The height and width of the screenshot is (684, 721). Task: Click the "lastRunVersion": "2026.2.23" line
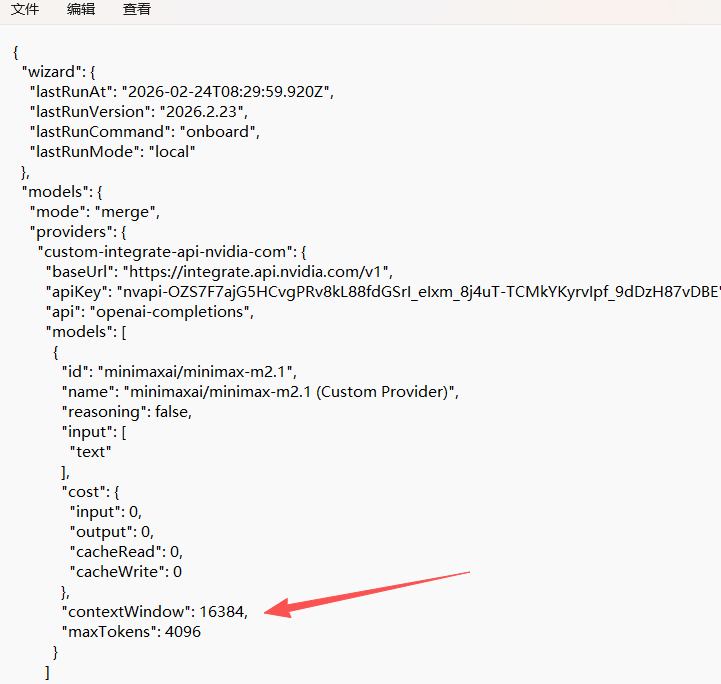point(139,112)
